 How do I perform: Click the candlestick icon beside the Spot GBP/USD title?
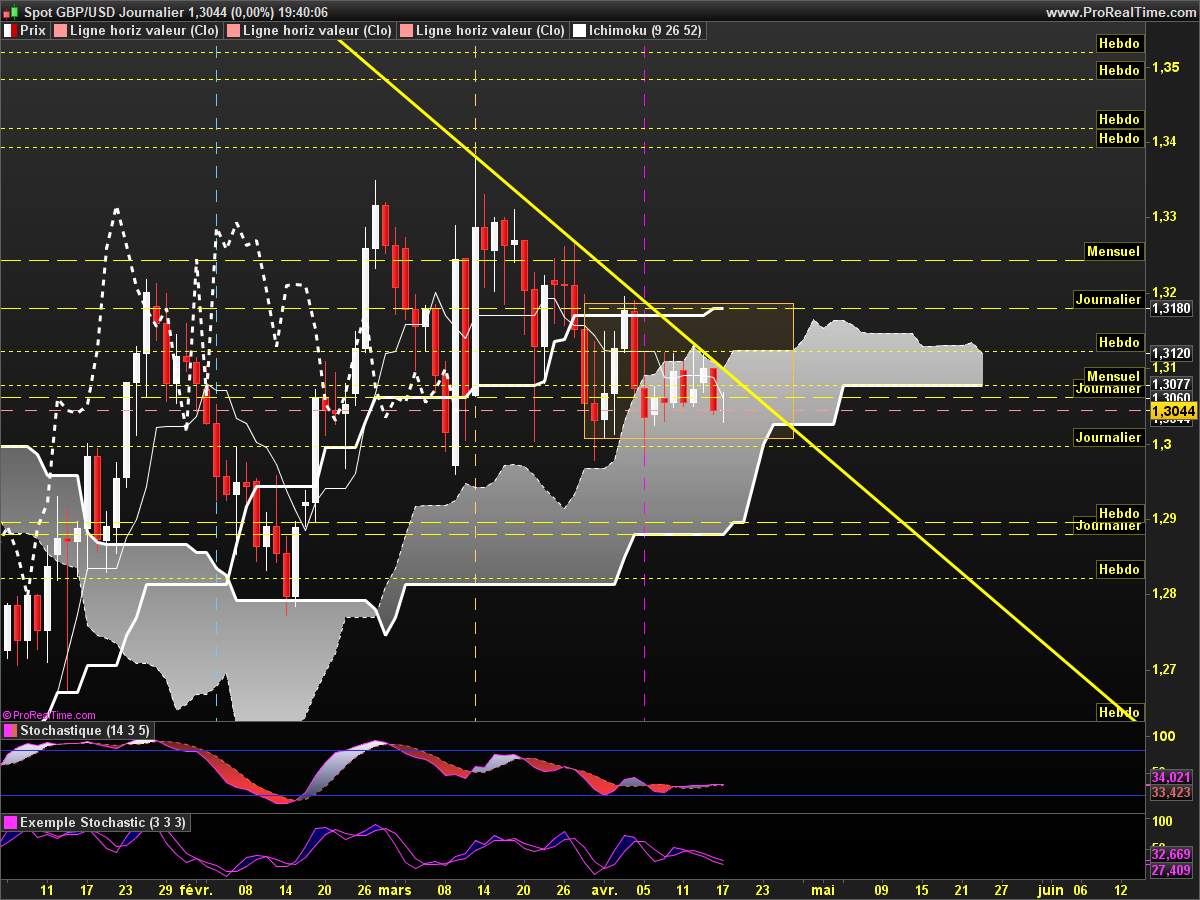coord(9,11)
